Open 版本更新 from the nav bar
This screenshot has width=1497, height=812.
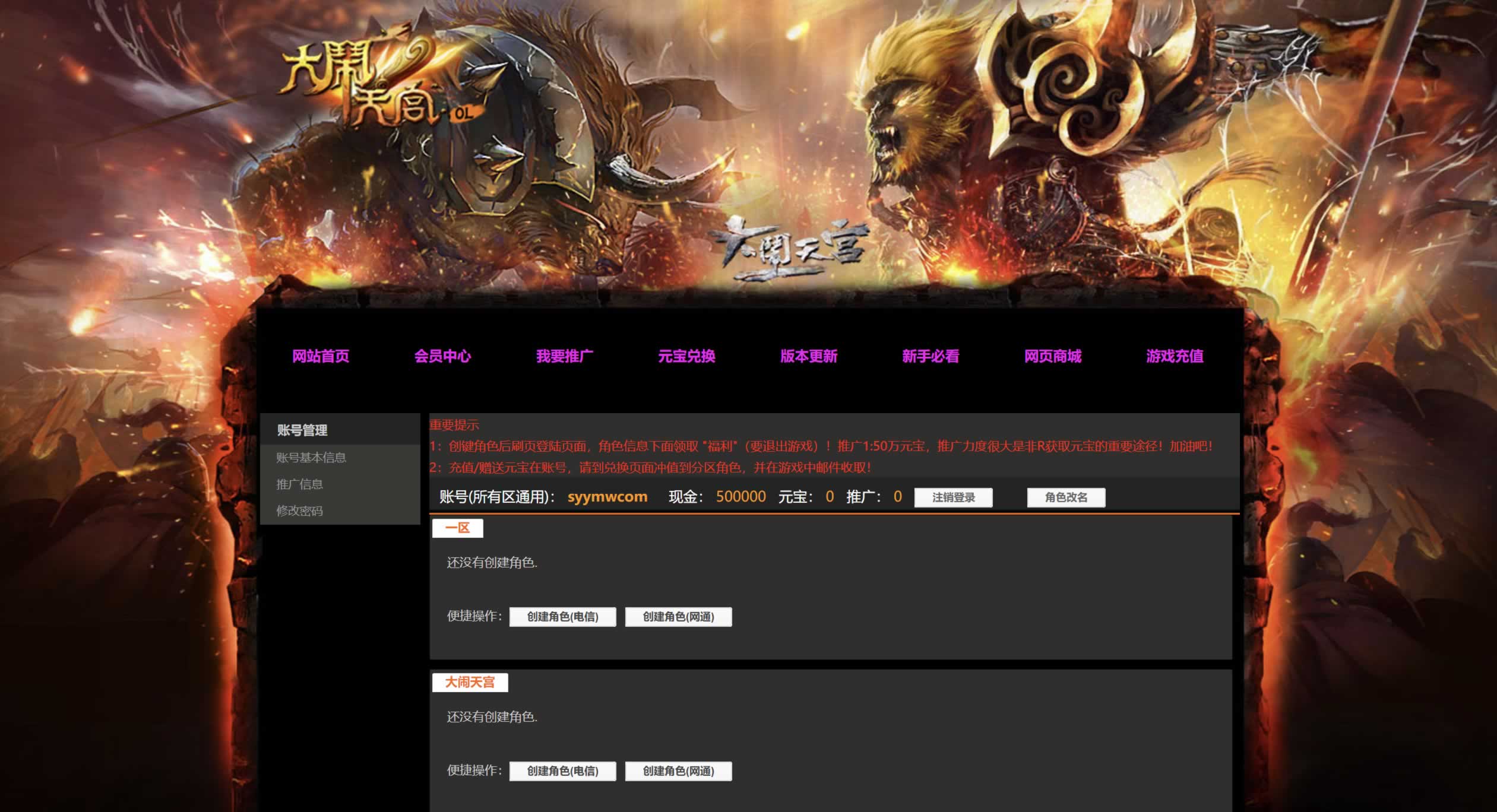point(808,356)
